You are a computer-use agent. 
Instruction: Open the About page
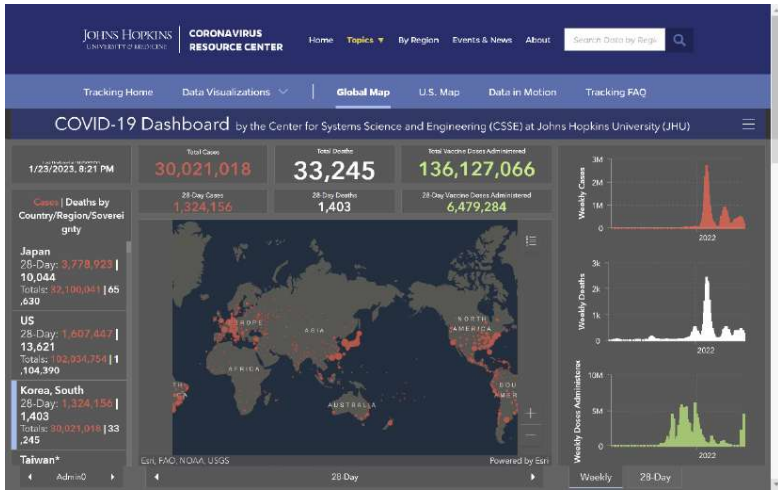(538, 40)
